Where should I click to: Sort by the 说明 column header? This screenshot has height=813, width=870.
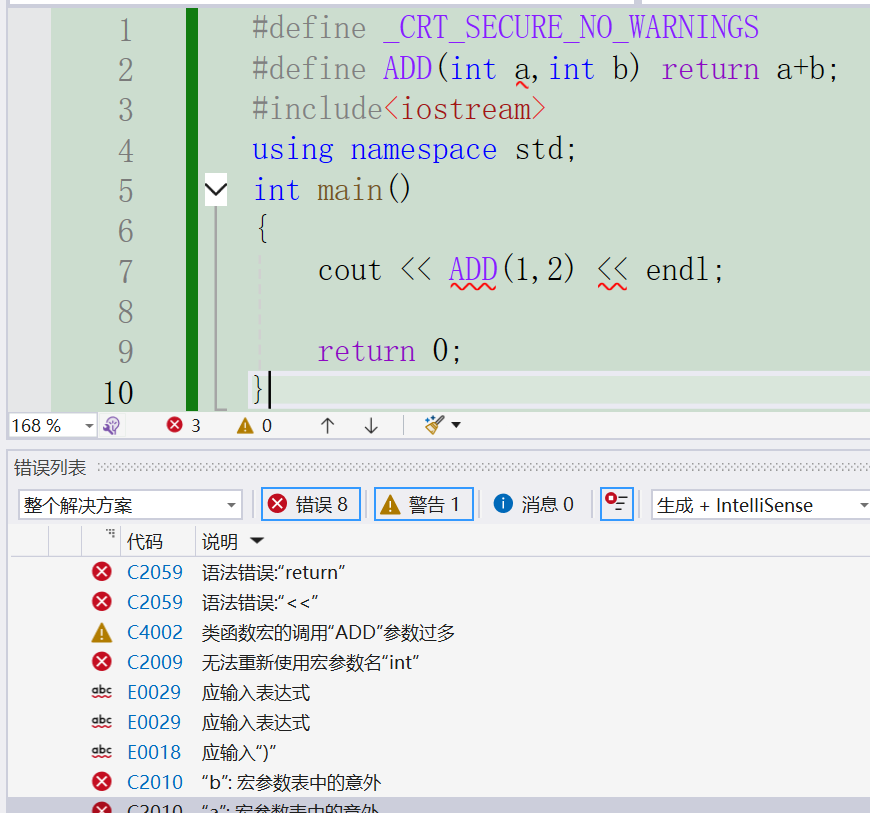pos(220,541)
